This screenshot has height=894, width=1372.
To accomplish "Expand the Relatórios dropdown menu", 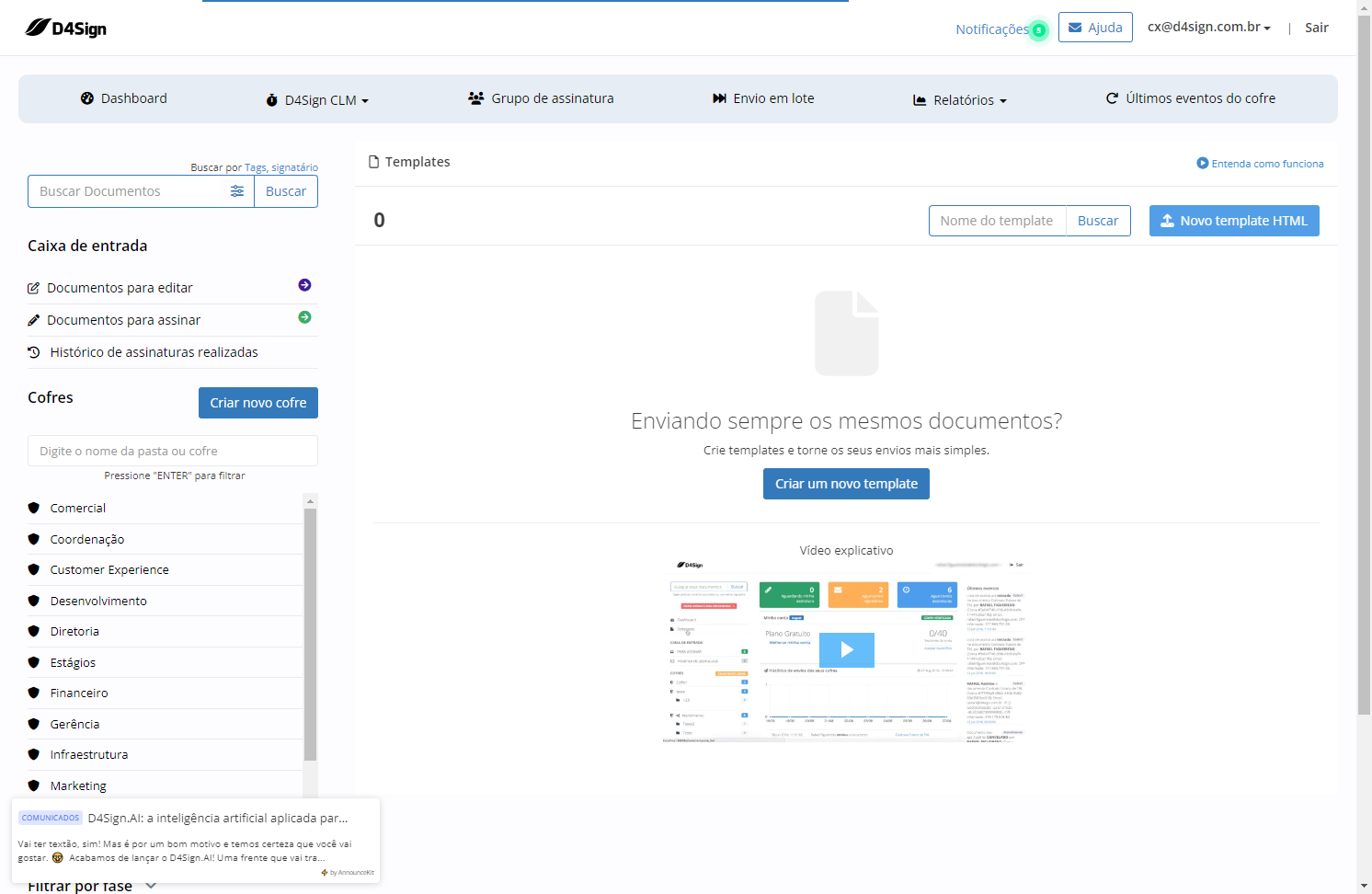I will click(959, 100).
